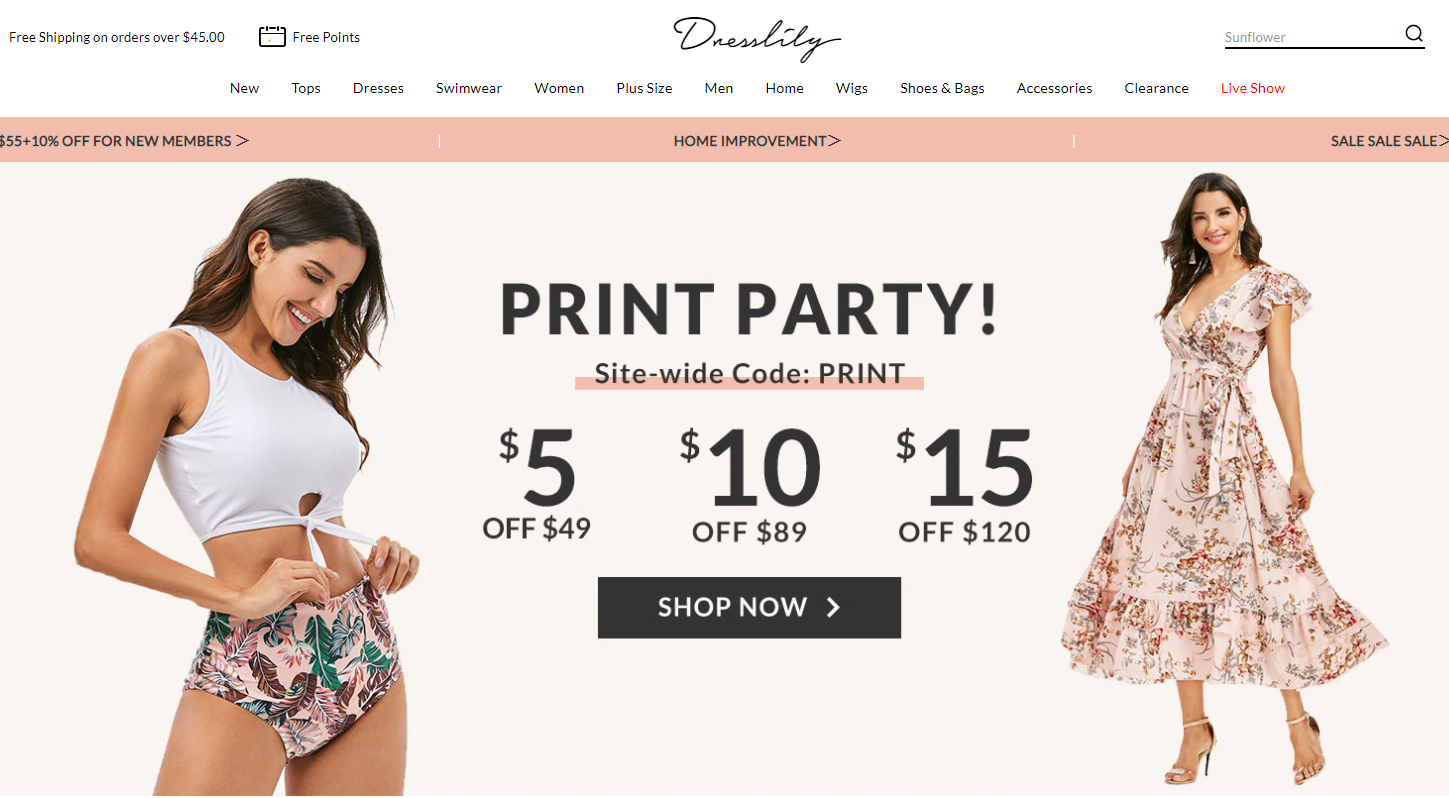Go to the Clearance section
This screenshot has height=798, width=1449.
1156,88
